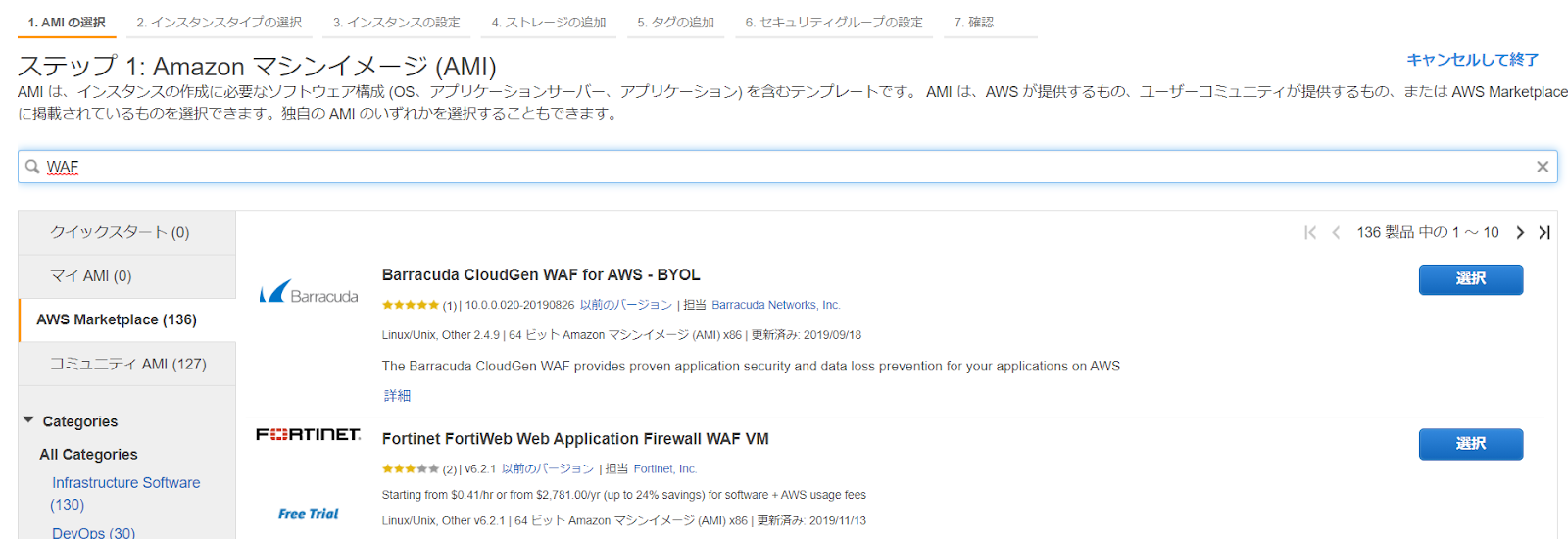Click the Fortinet logo

click(309, 434)
